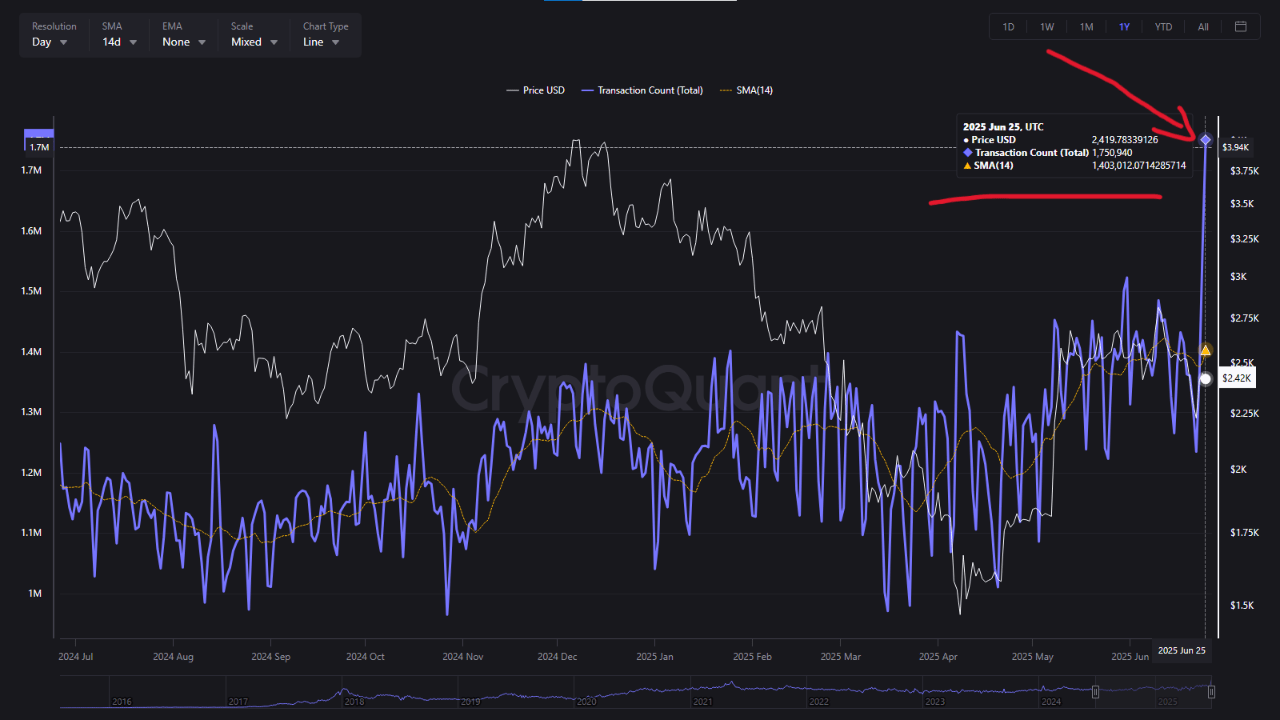Open the Resolution Day dropdown

pyautogui.click(x=50, y=42)
